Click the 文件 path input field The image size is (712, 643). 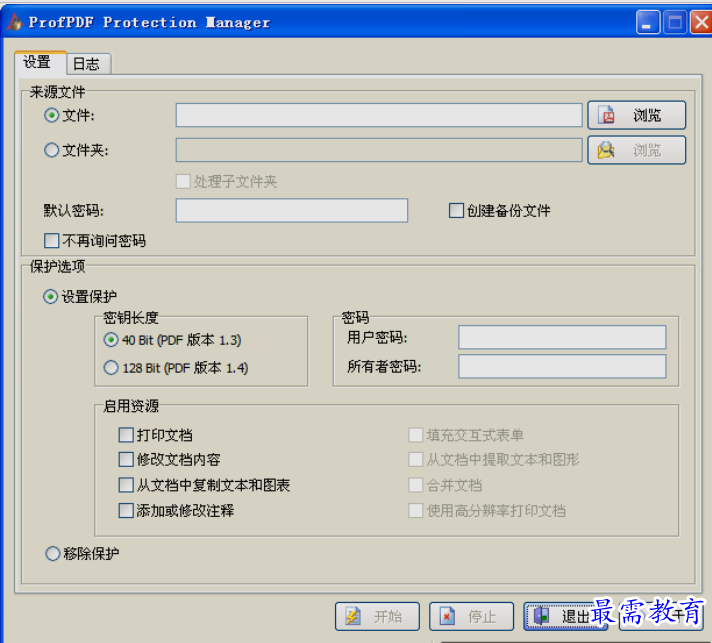[379, 115]
